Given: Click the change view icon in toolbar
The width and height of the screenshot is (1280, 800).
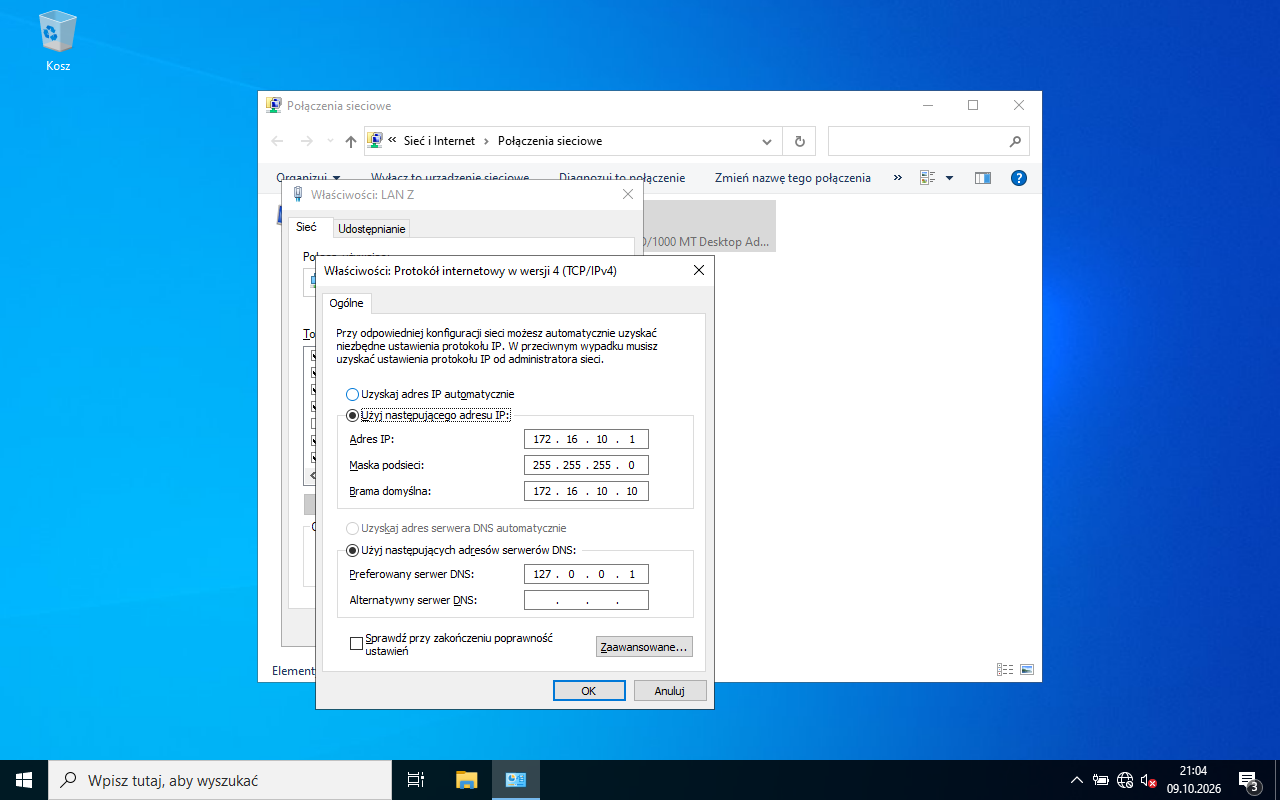Looking at the screenshot, I should coord(927,178).
